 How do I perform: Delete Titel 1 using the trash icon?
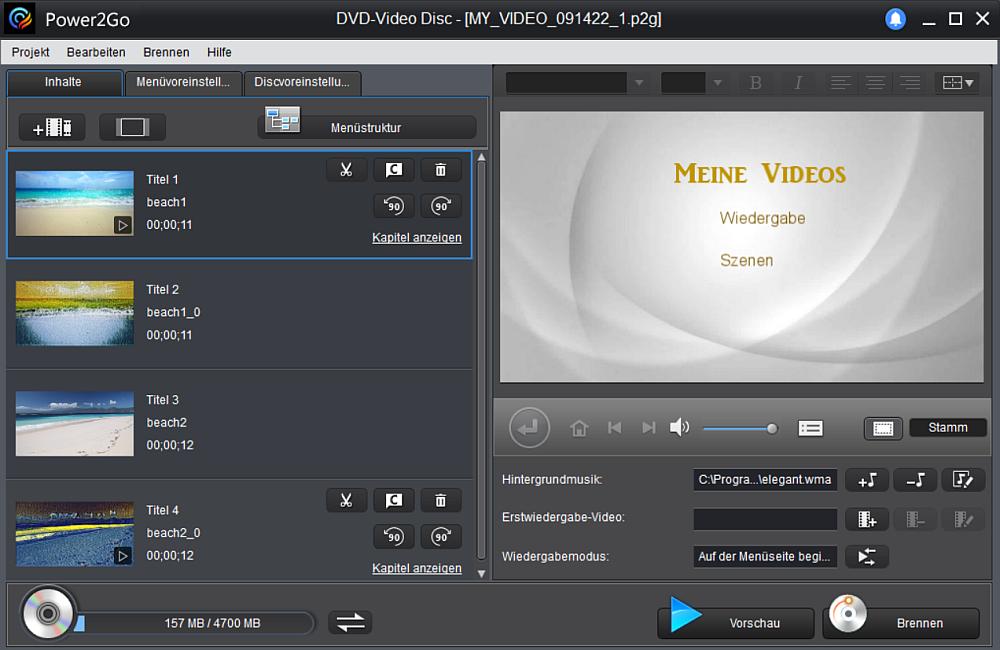click(x=441, y=169)
